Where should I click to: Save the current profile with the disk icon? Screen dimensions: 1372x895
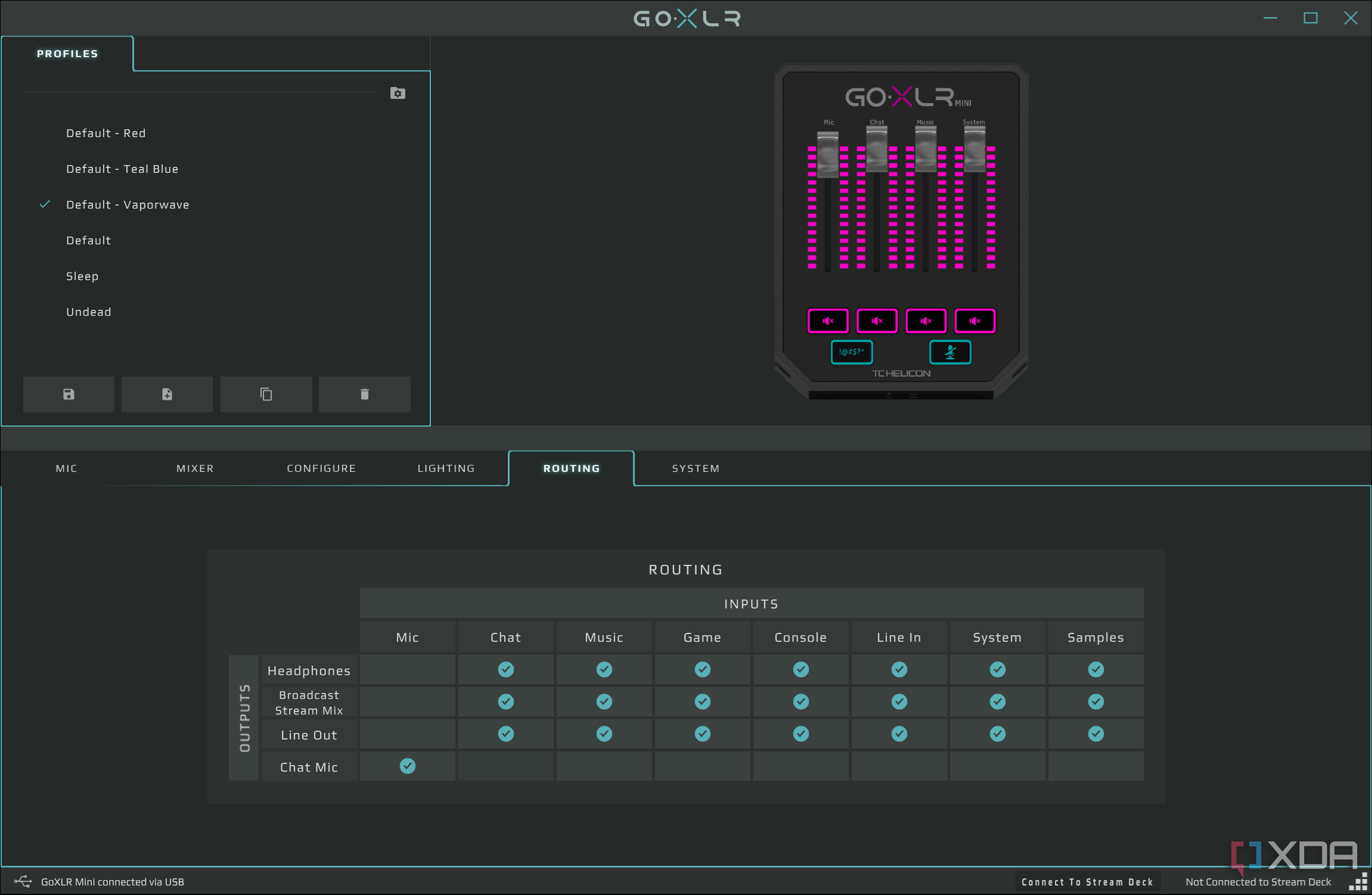pos(69,394)
